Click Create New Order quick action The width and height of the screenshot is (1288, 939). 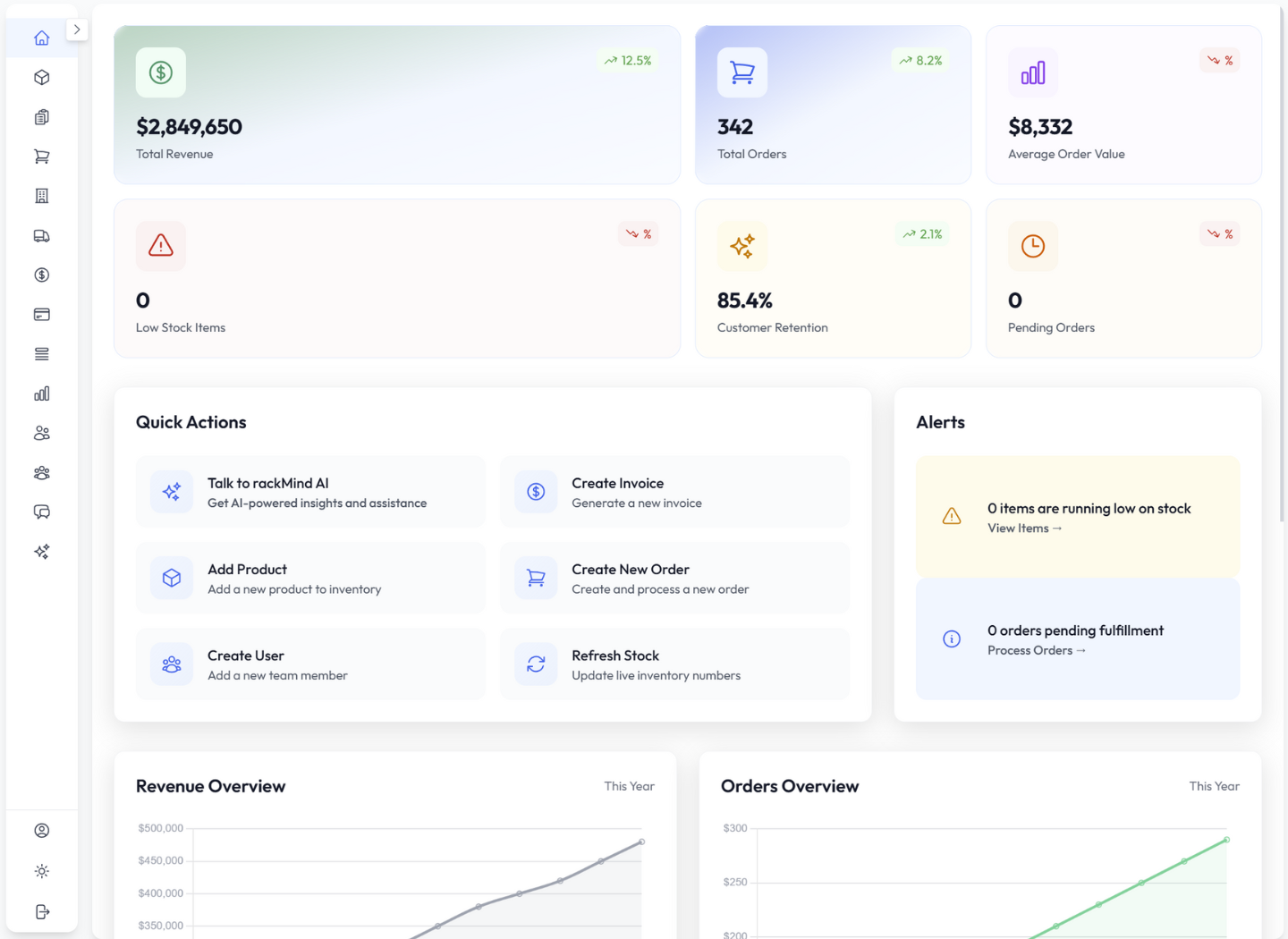674,578
